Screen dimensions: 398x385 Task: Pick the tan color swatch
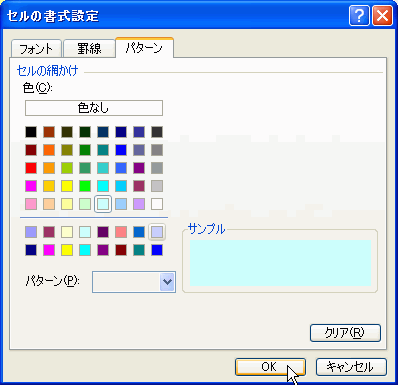click(x=49, y=204)
